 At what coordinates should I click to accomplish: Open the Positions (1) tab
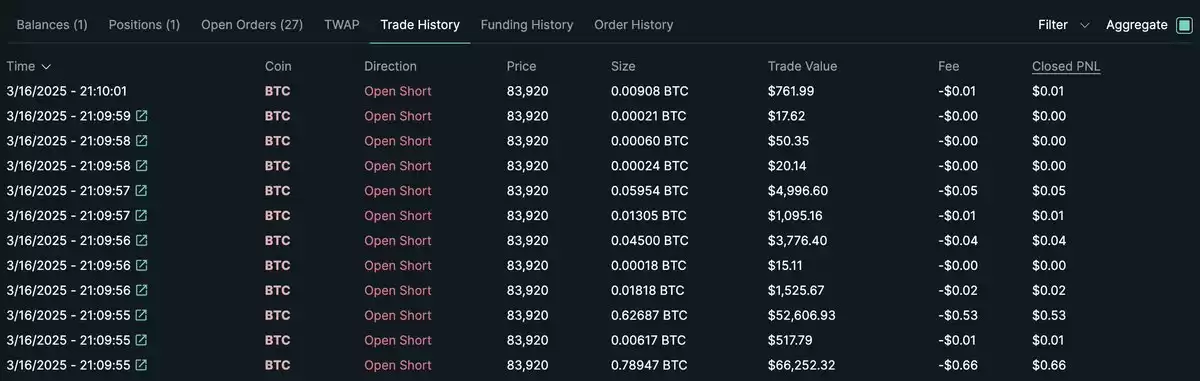point(144,25)
